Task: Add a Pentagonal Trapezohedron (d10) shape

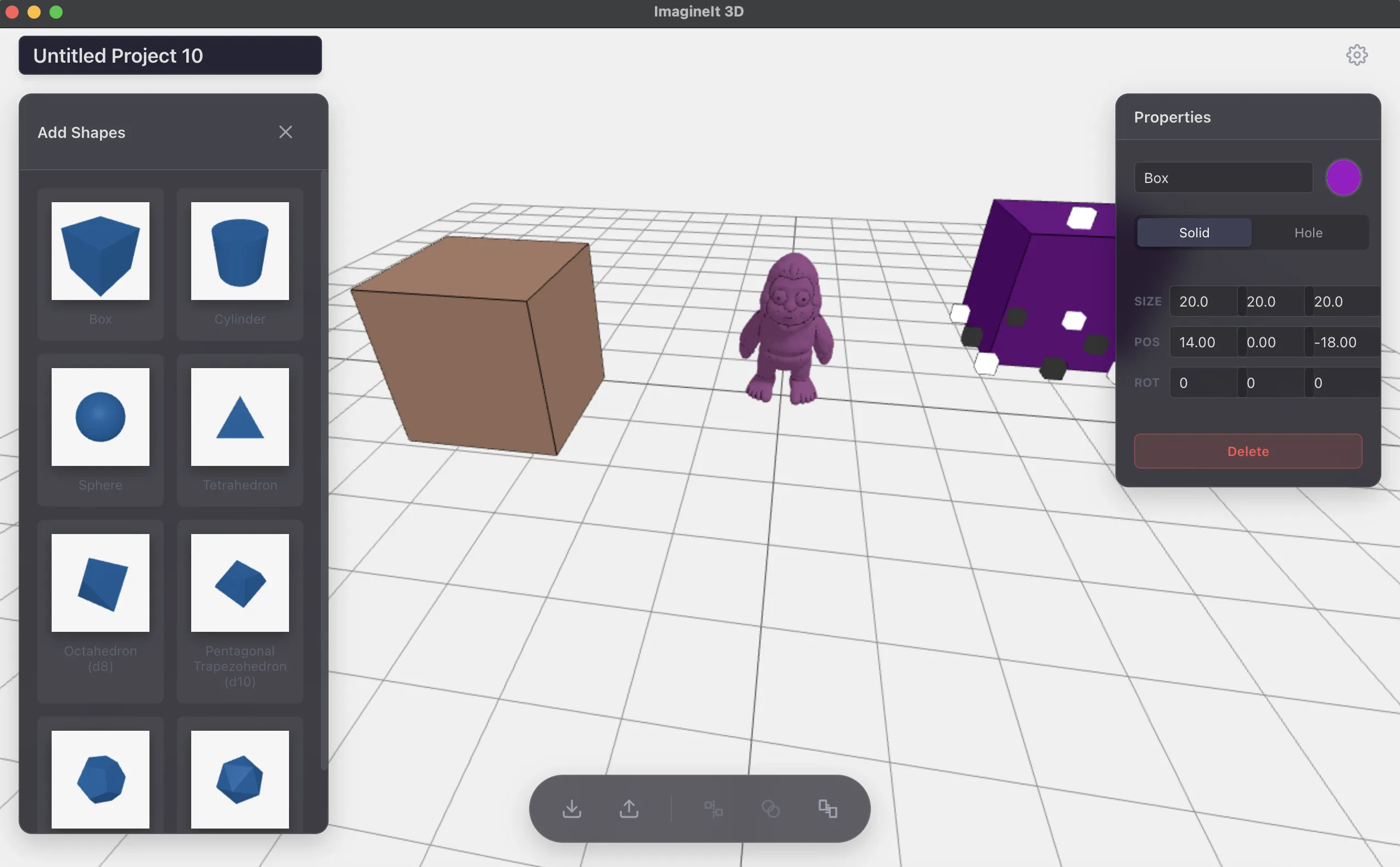Action: click(x=240, y=610)
